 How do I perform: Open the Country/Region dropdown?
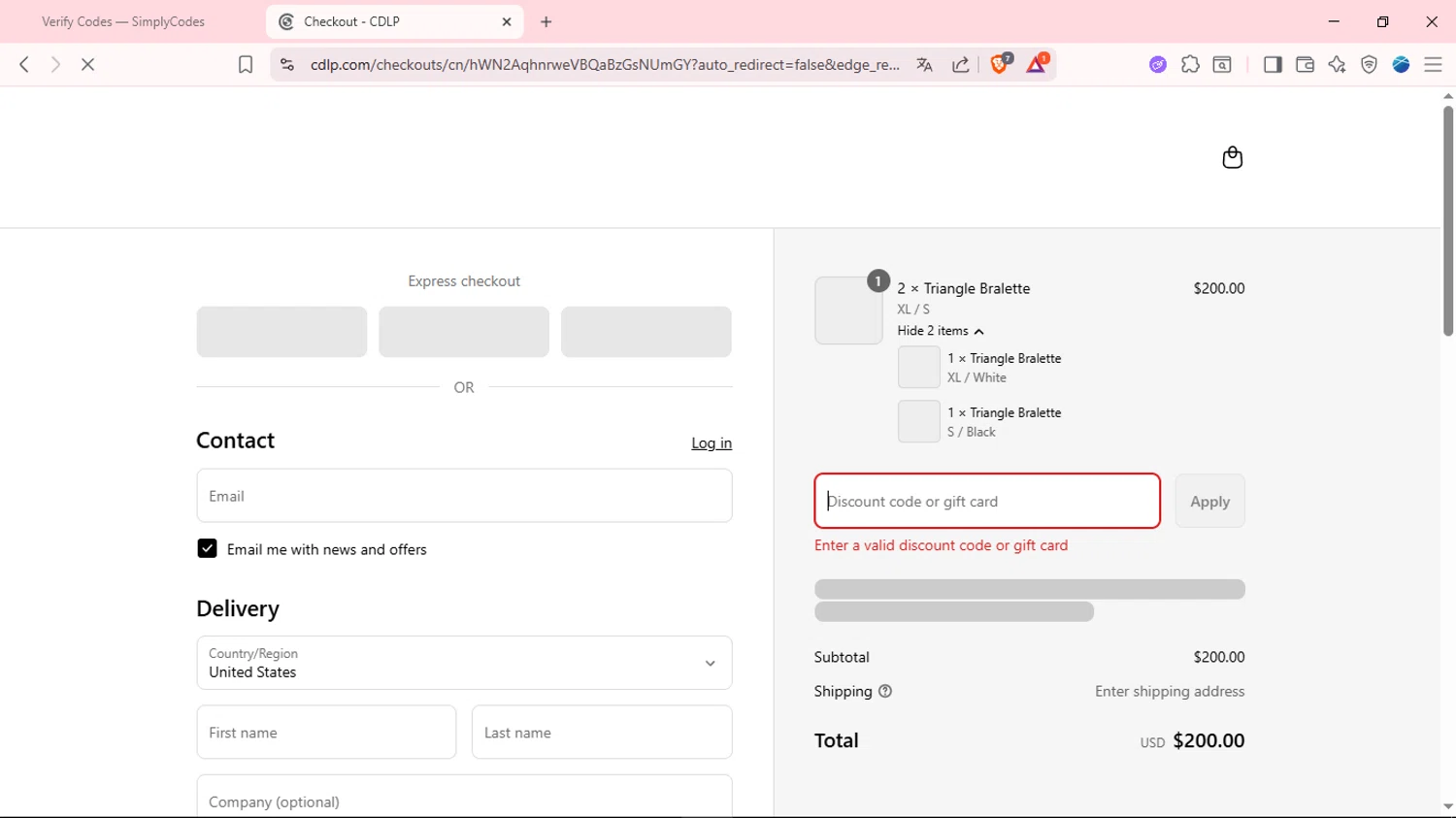point(464,663)
